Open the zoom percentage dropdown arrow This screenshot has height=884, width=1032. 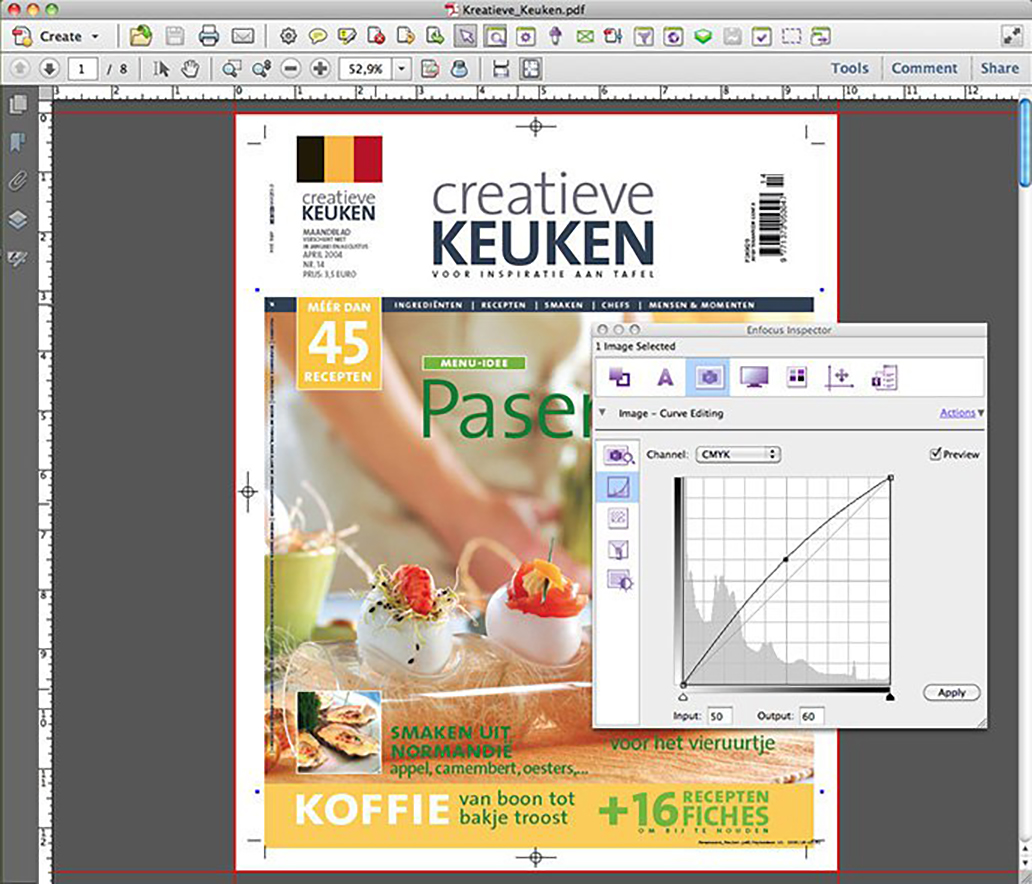pyautogui.click(x=402, y=68)
